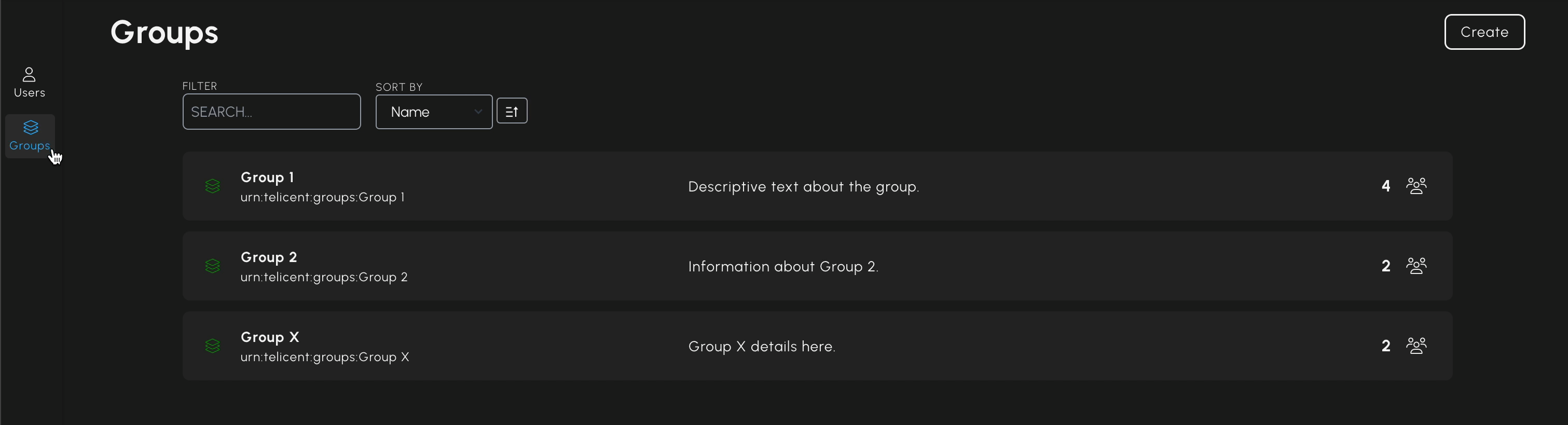This screenshot has width=1568, height=425.
Task: Click the members icon in Group X row
Action: [1416, 346]
